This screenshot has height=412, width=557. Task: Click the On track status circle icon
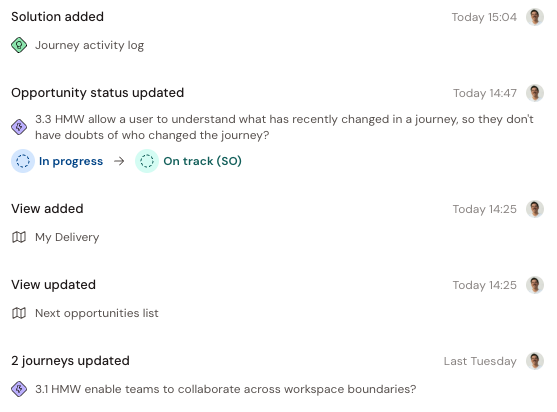point(147,161)
